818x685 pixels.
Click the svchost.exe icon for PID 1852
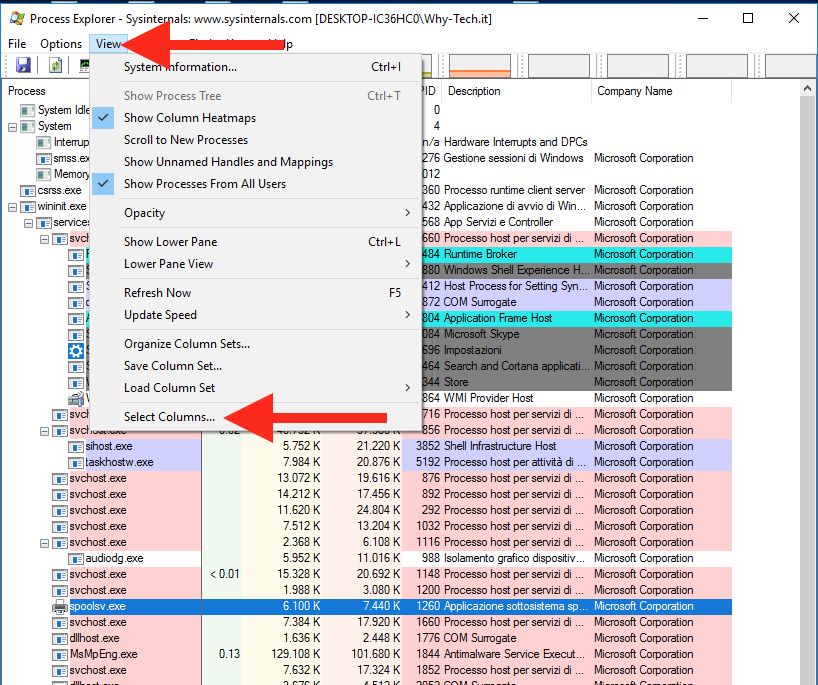[60, 670]
